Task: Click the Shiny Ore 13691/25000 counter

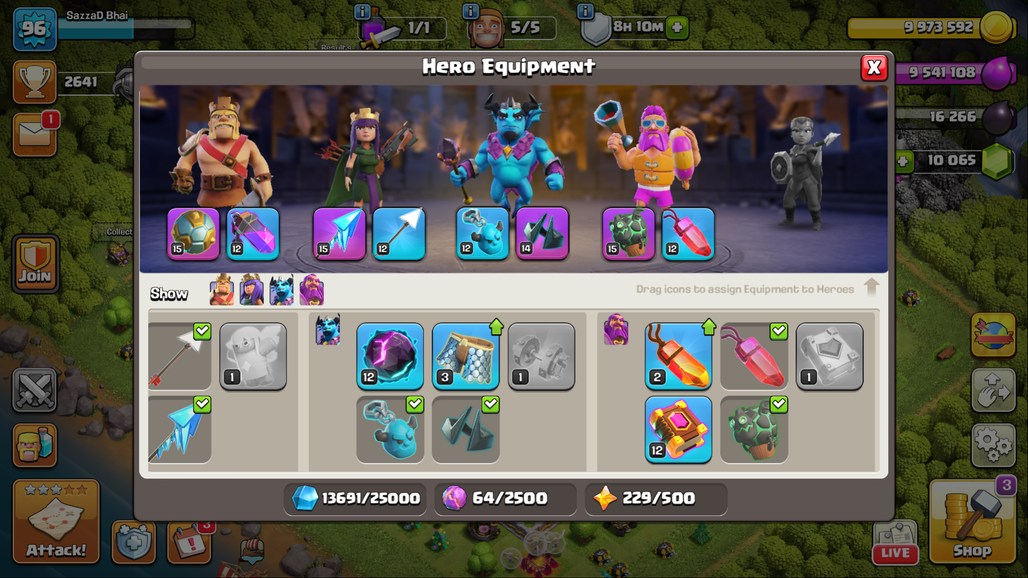Action: click(x=356, y=498)
